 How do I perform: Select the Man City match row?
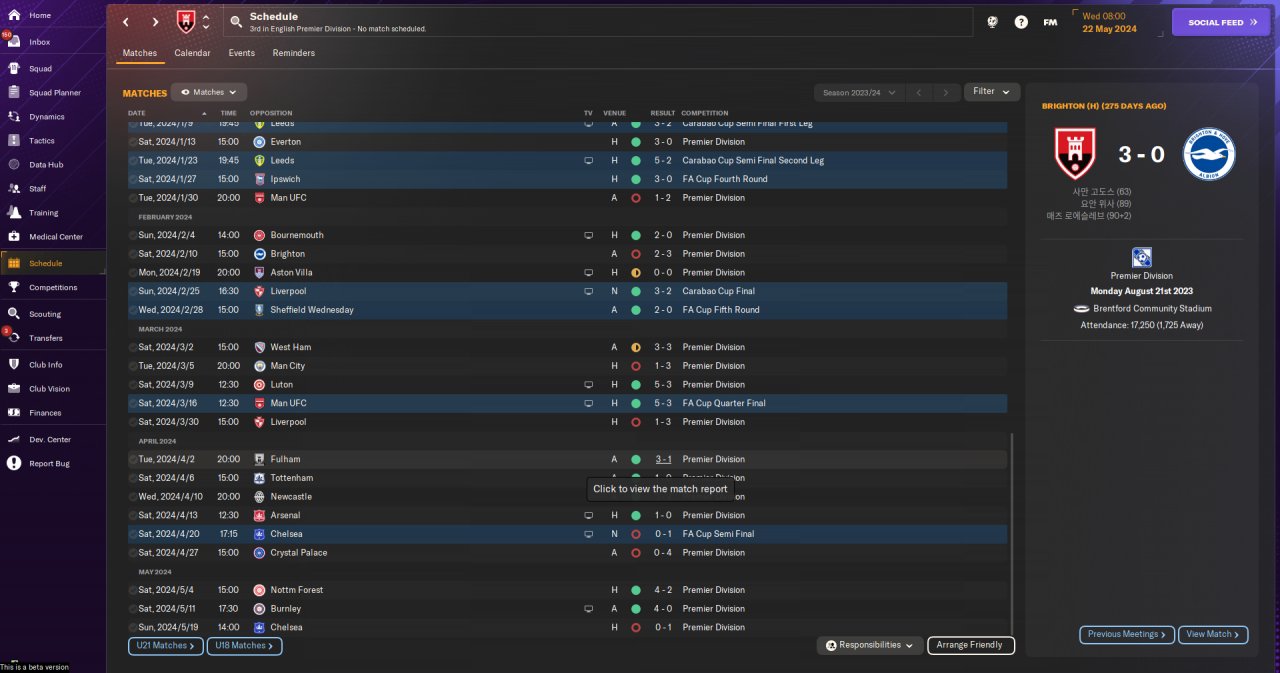pyautogui.click(x=567, y=366)
